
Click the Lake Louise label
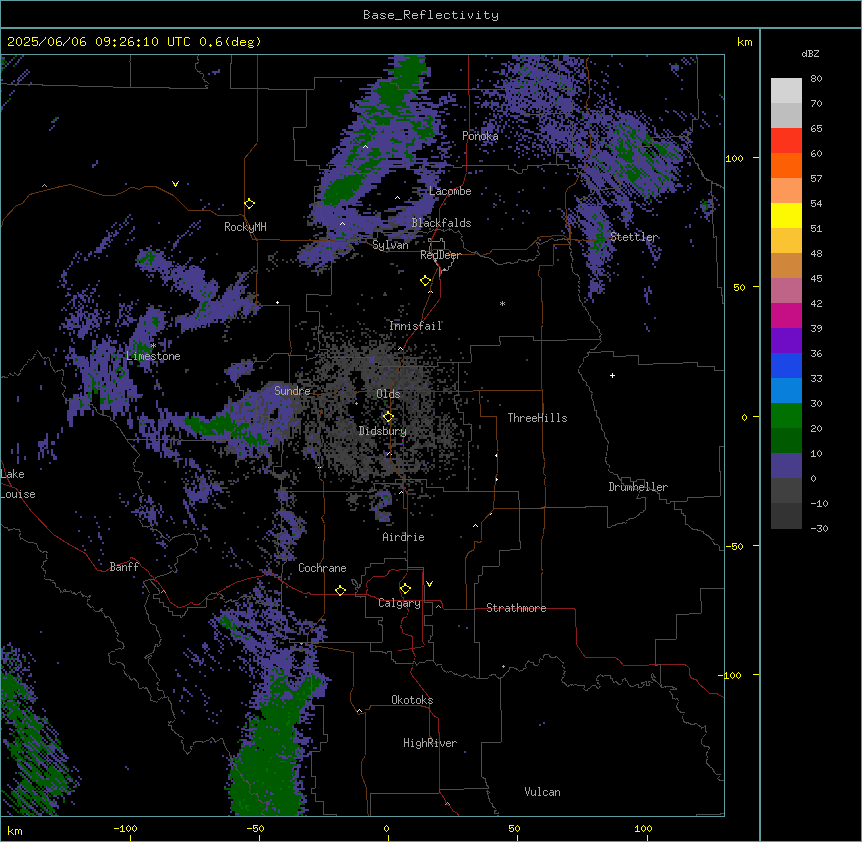click(18, 484)
